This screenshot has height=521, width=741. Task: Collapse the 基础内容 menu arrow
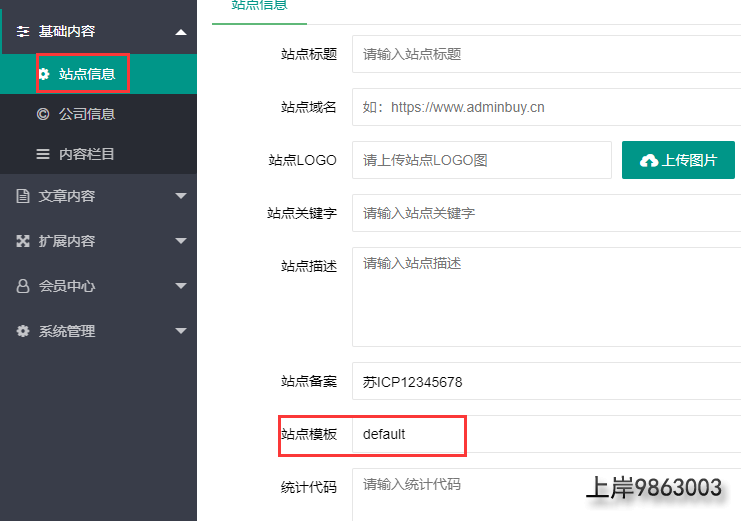click(x=181, y=32)
